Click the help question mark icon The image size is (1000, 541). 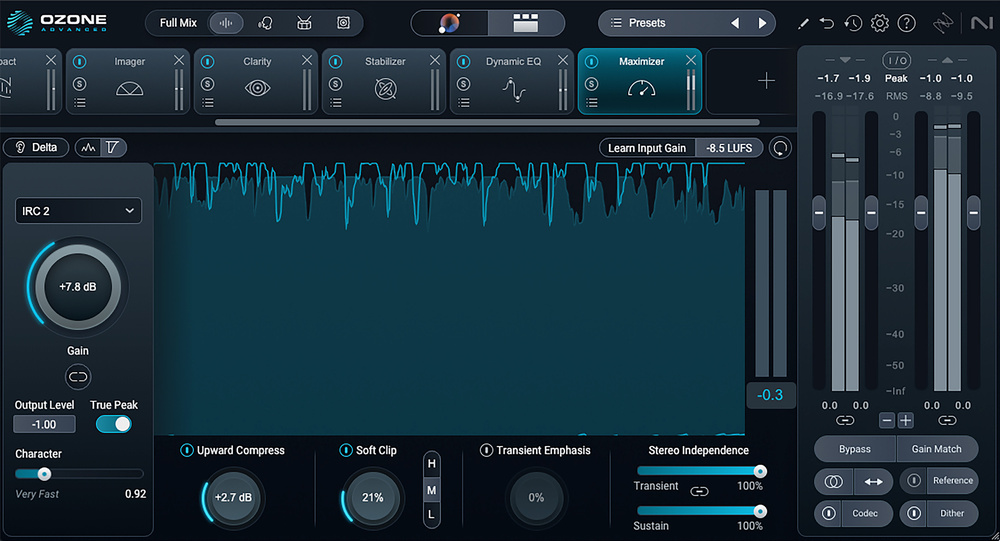coord(906,23)
